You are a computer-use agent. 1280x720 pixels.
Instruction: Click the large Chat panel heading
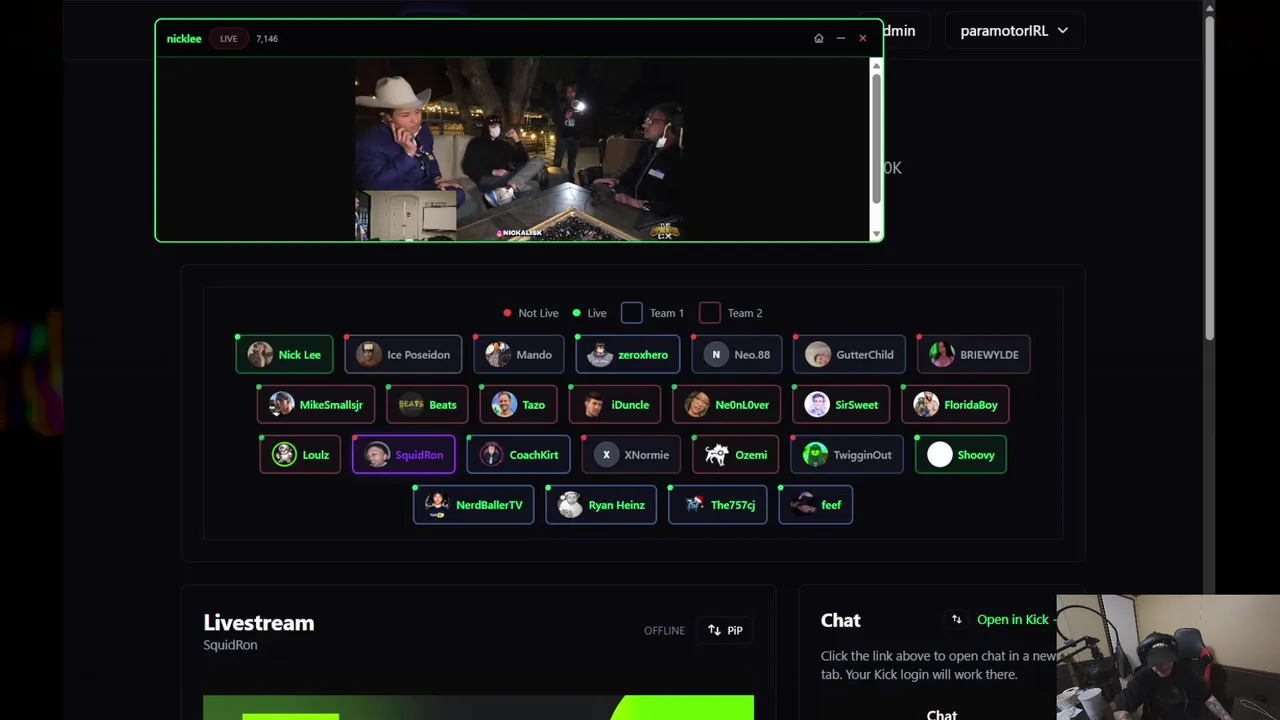pos(841,621)
